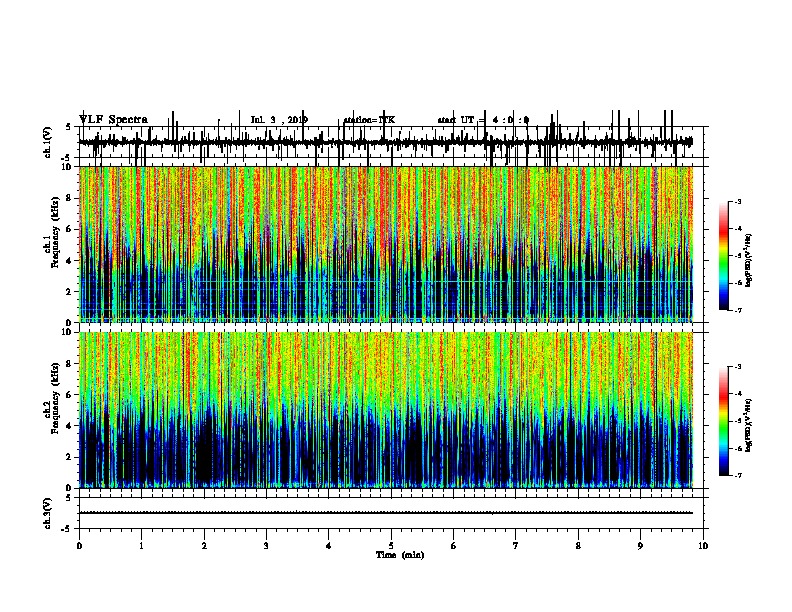Click time axis tick label "7"

[516, 546]
